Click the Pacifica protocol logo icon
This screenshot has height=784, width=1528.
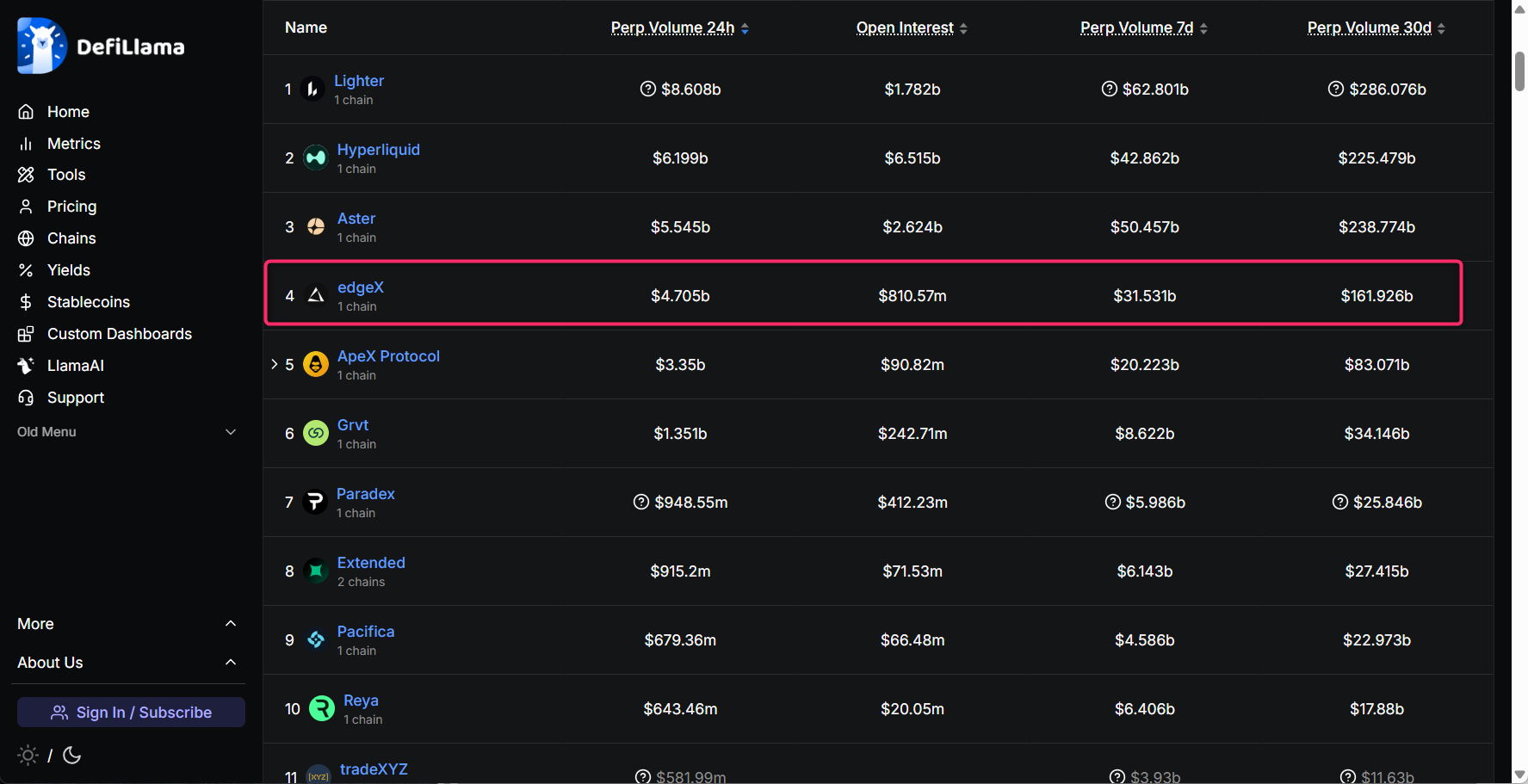[316, 639]
